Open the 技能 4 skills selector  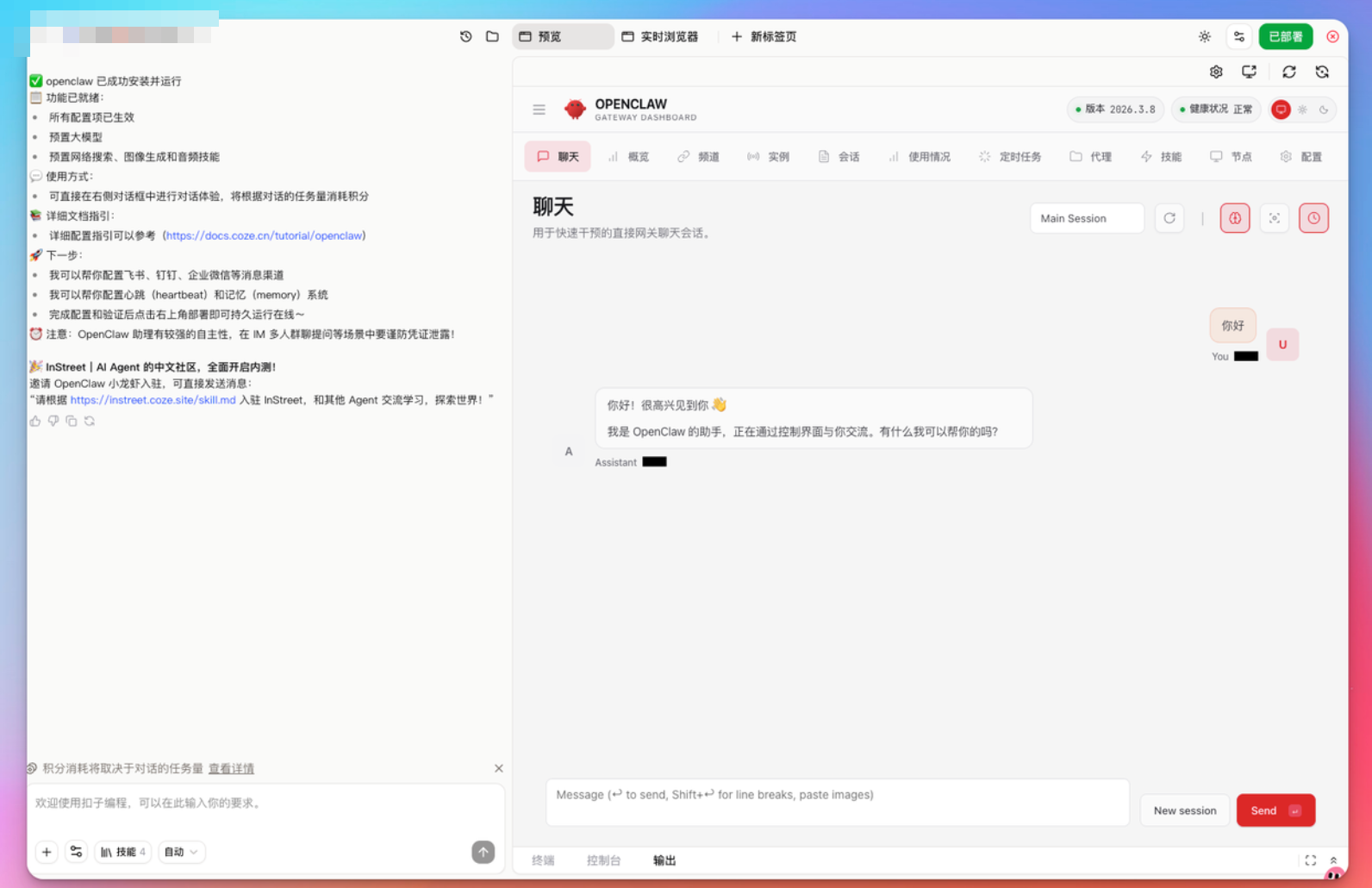click(123, 852)
